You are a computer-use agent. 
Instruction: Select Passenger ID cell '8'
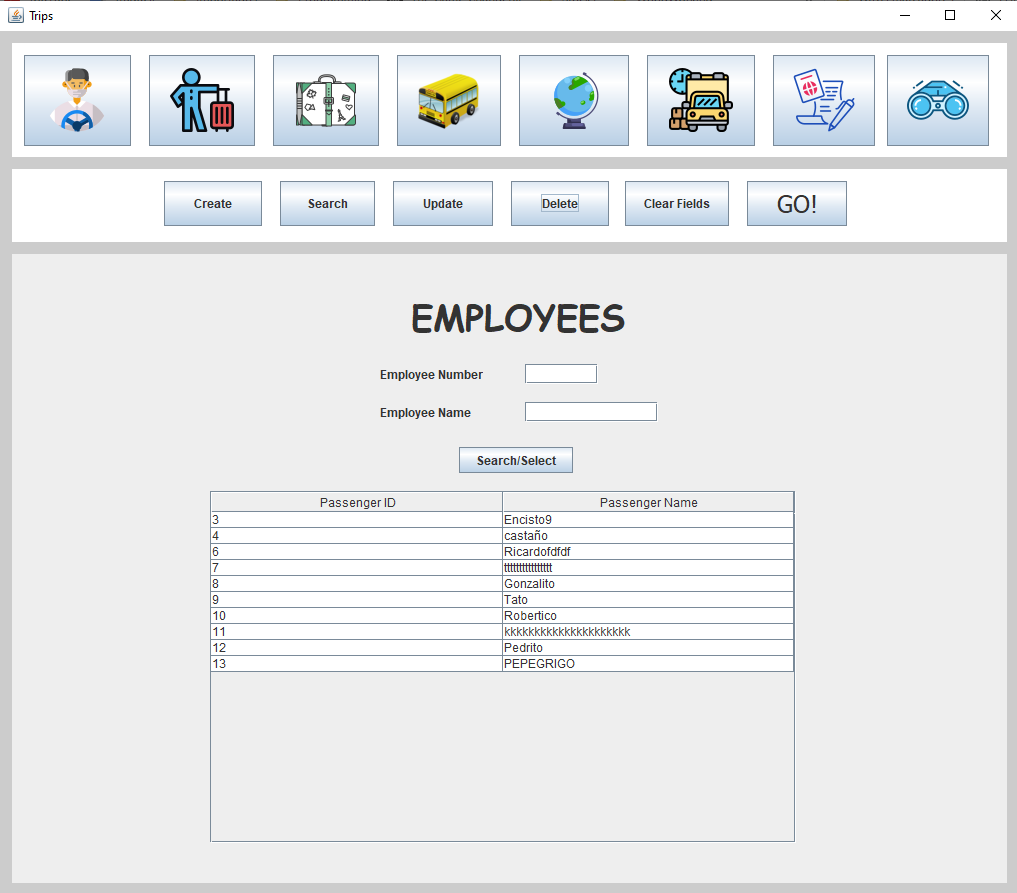pos(357,584)
